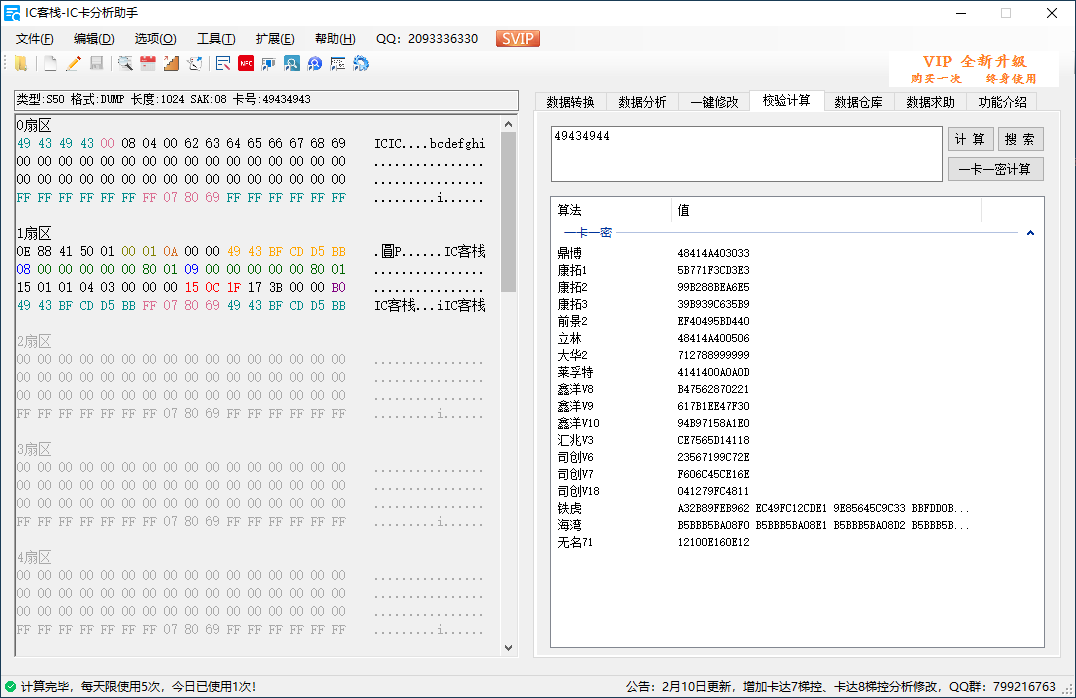The height and width of the screenshot is (698, 1076).
Task: Click the teal square magnifier shortcut icon
Action: [292, 64]
